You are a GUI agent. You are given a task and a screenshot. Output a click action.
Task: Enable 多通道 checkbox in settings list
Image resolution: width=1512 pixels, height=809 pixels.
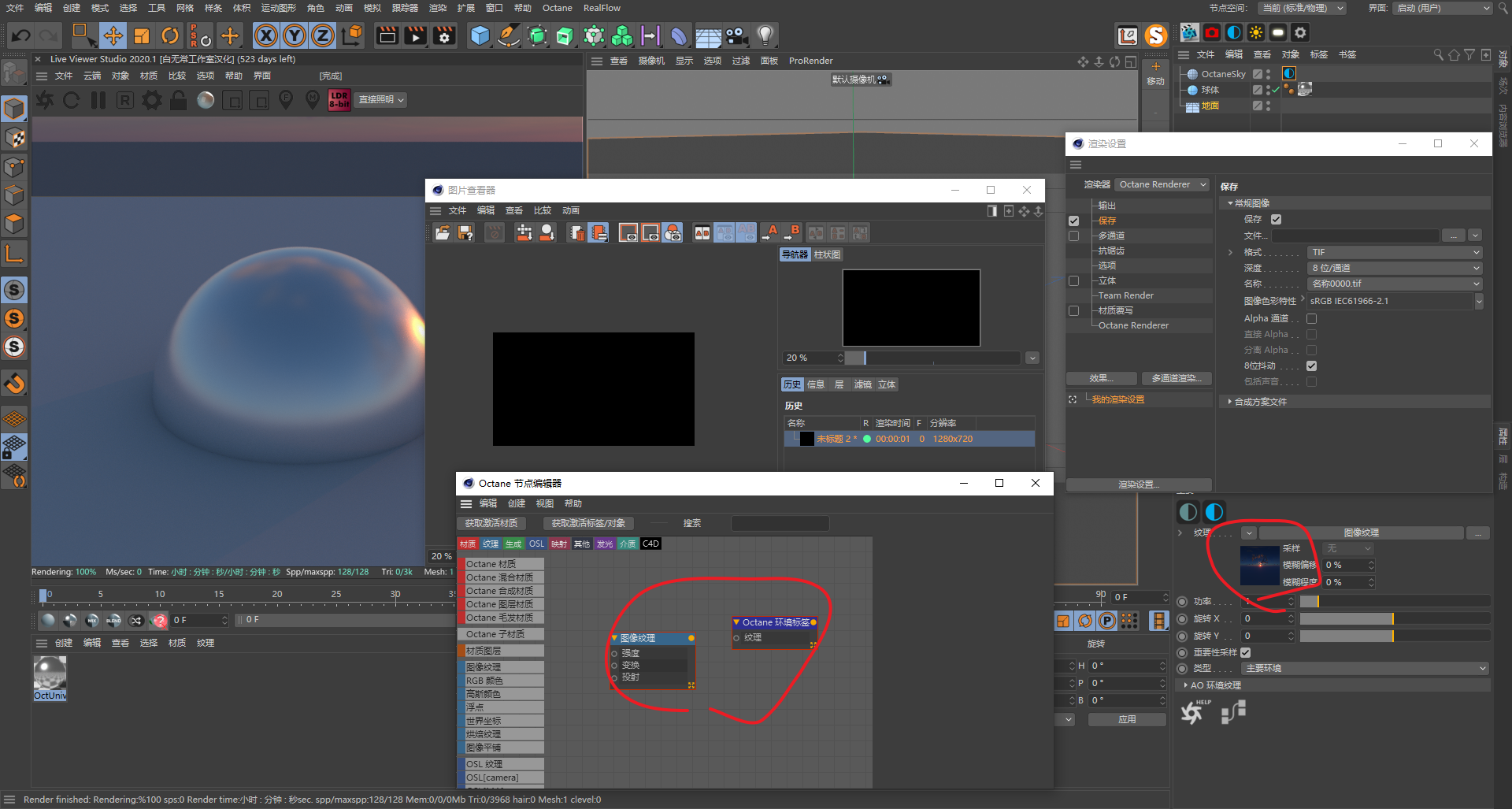1073,236
